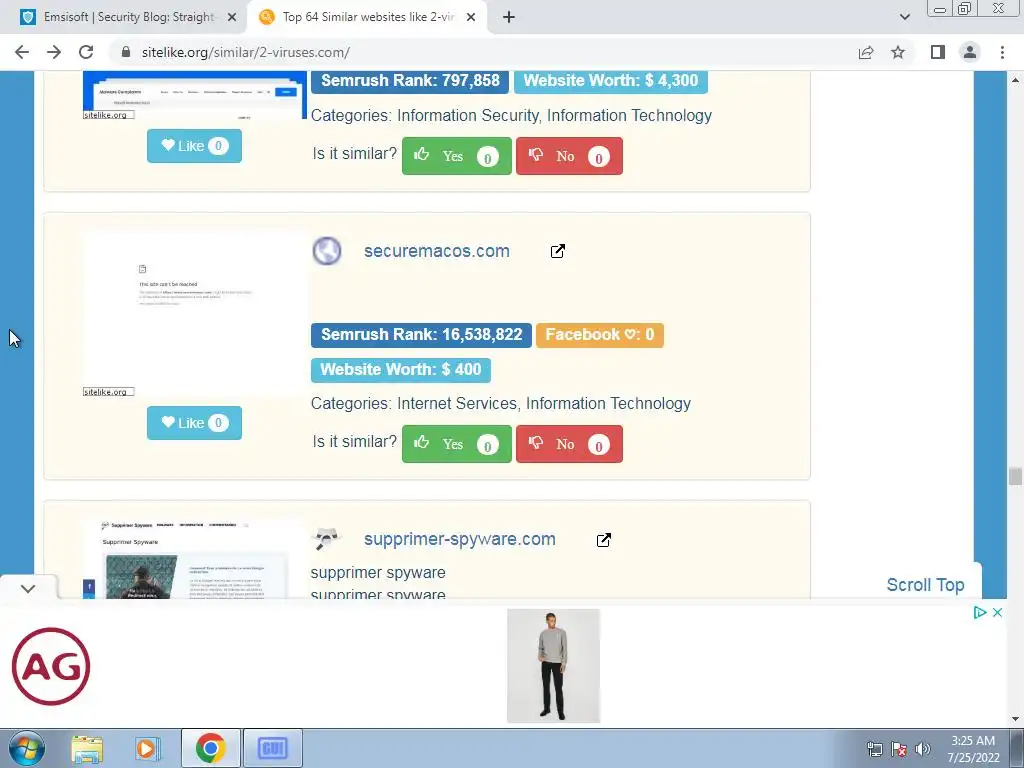Click Scroll Top link
The image size is (1024, 768).
925,584
